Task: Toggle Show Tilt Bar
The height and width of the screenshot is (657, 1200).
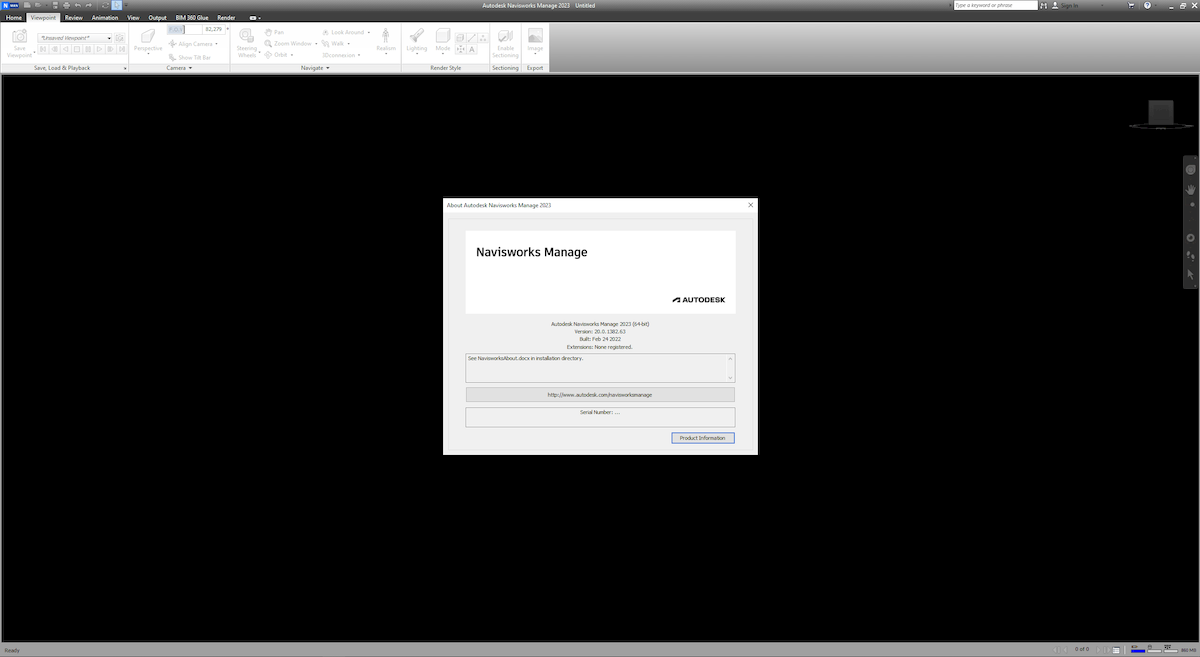Action: pyautogui.click(x=190, y=57)
